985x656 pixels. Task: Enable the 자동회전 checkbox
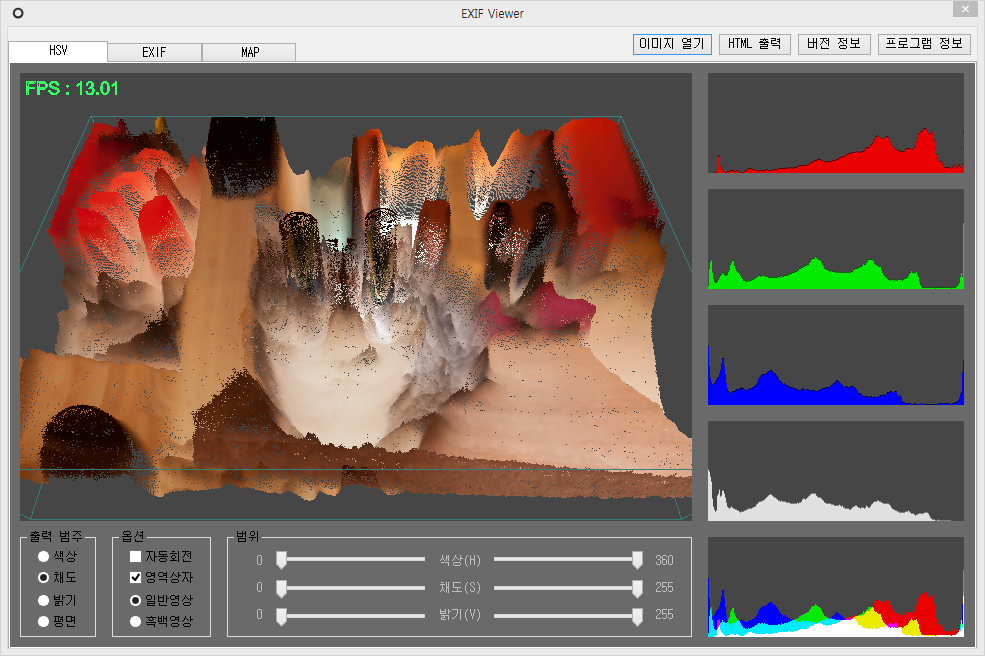136,556
